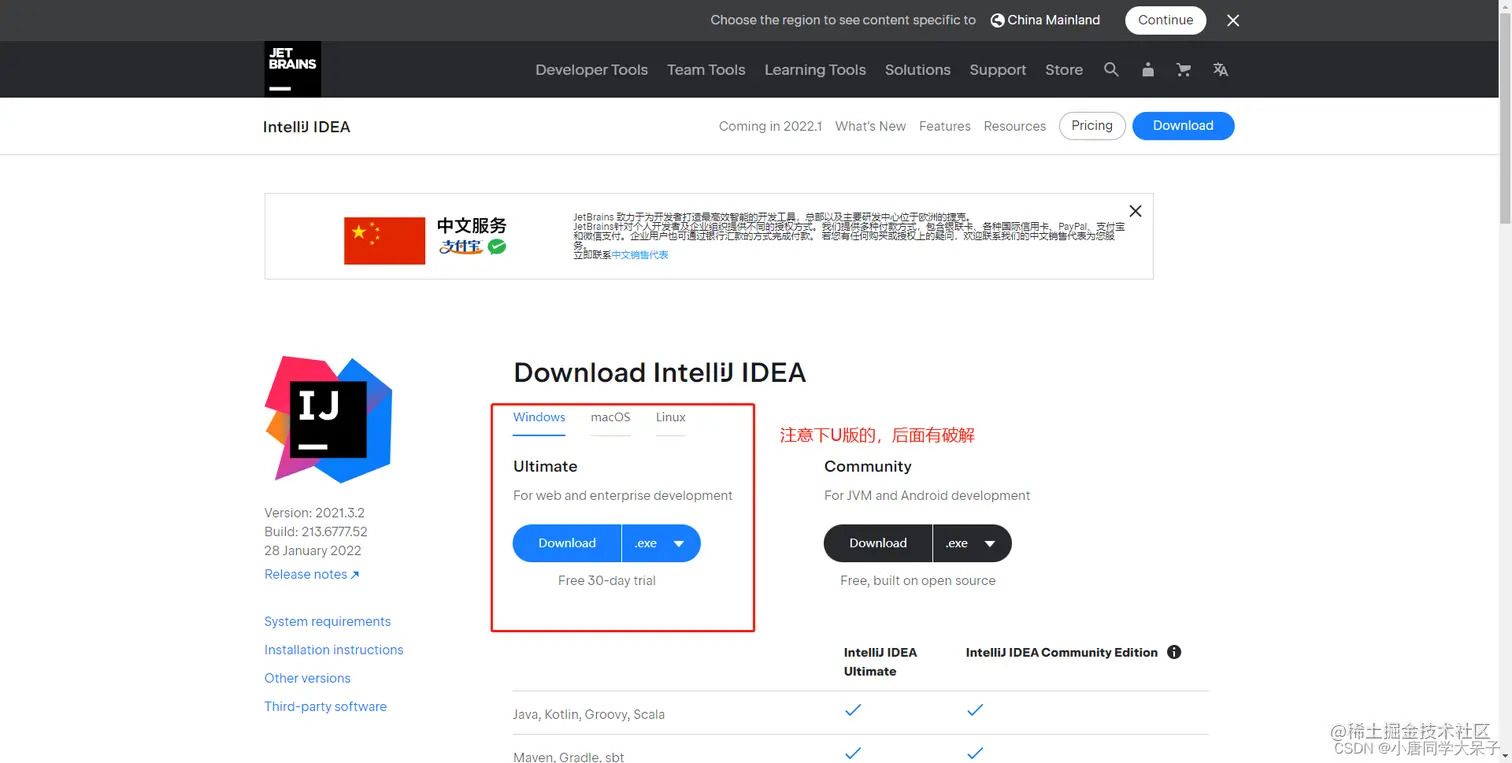The height and width of the screenshot is (763, 1512).
Task: Click the IntelliJ IDEA Ultimate column header
Action: point(880,661)
